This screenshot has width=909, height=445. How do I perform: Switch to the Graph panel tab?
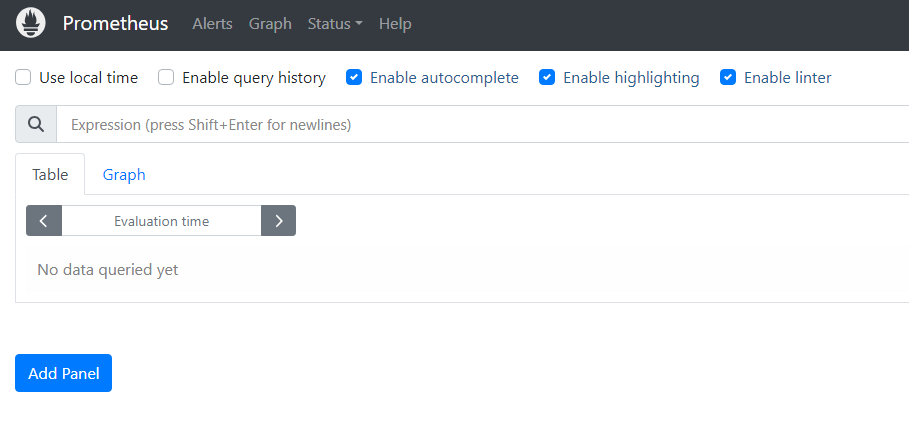coord(124,174)
